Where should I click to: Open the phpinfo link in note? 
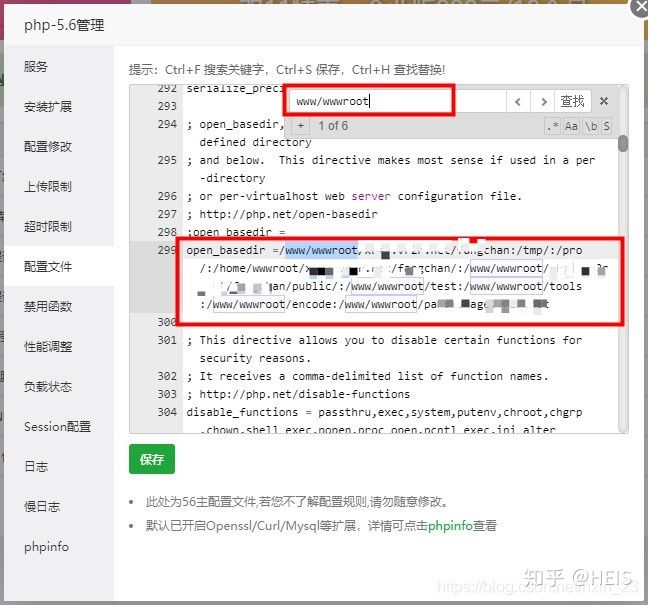click(450, 526)
